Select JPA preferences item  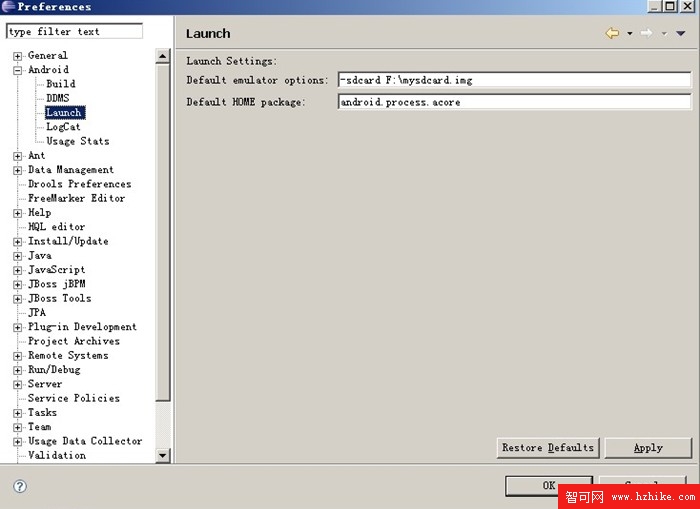click(37, 313)
